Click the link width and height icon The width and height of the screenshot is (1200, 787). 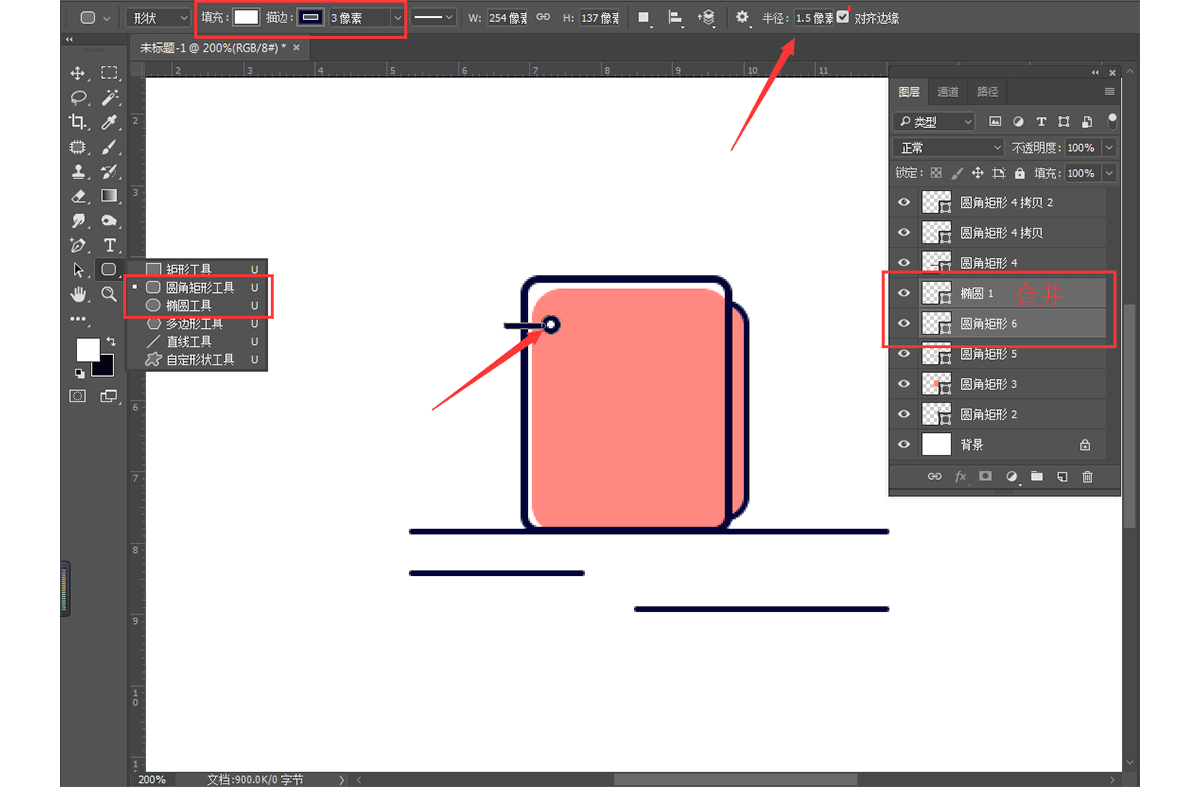coord(543,17)
